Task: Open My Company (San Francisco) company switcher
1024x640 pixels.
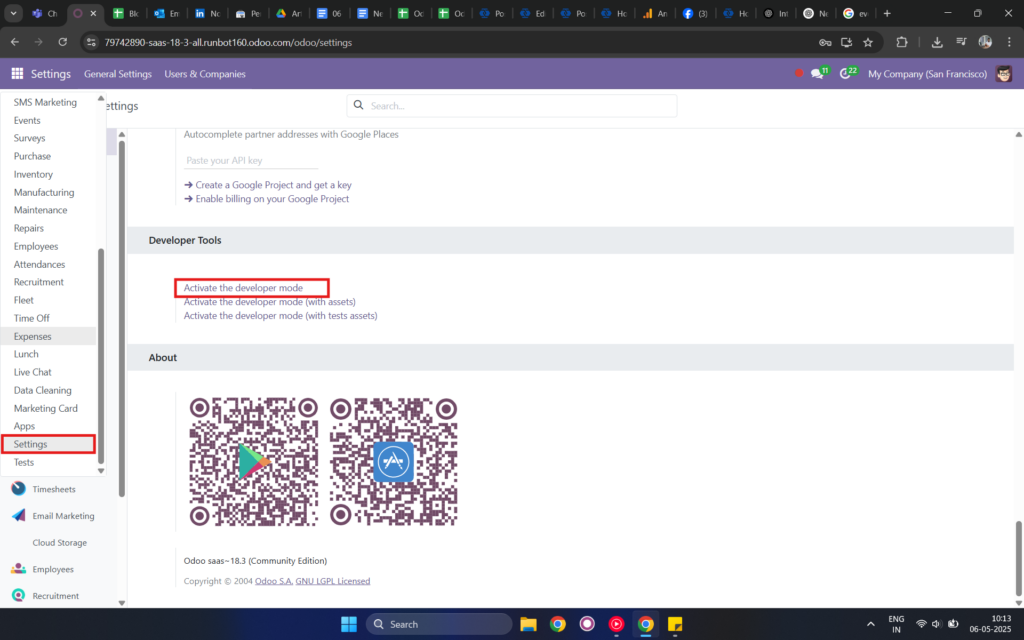Action: tap(927, 74)
